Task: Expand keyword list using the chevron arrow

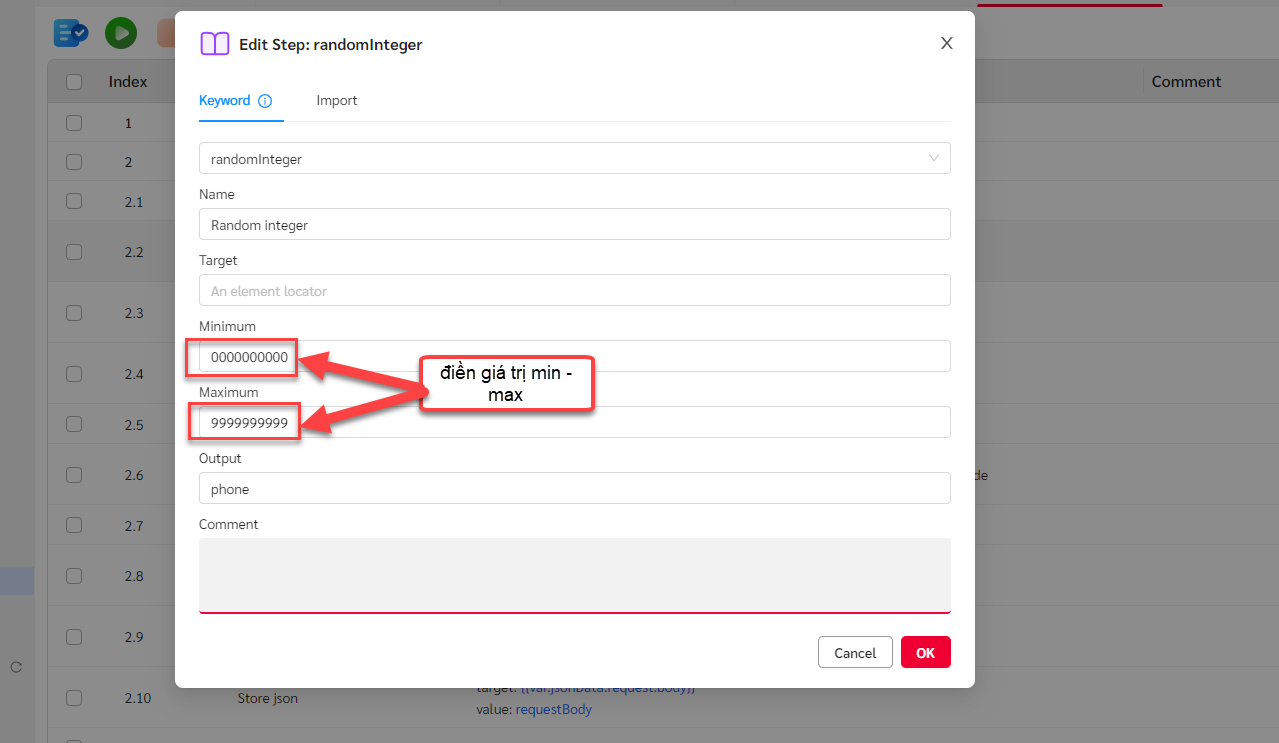Action: [934, 158]
